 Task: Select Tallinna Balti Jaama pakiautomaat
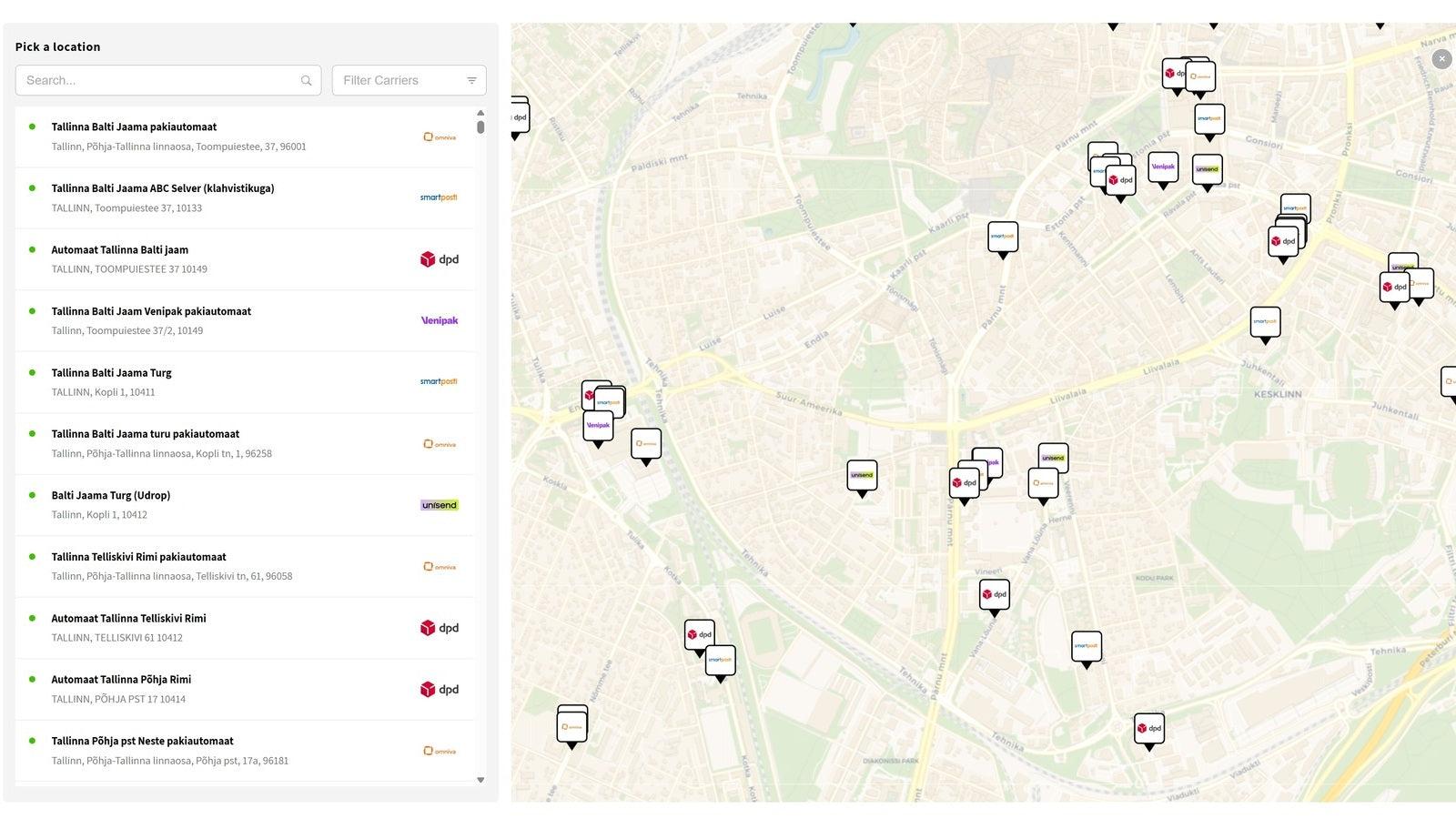[134, 127]
